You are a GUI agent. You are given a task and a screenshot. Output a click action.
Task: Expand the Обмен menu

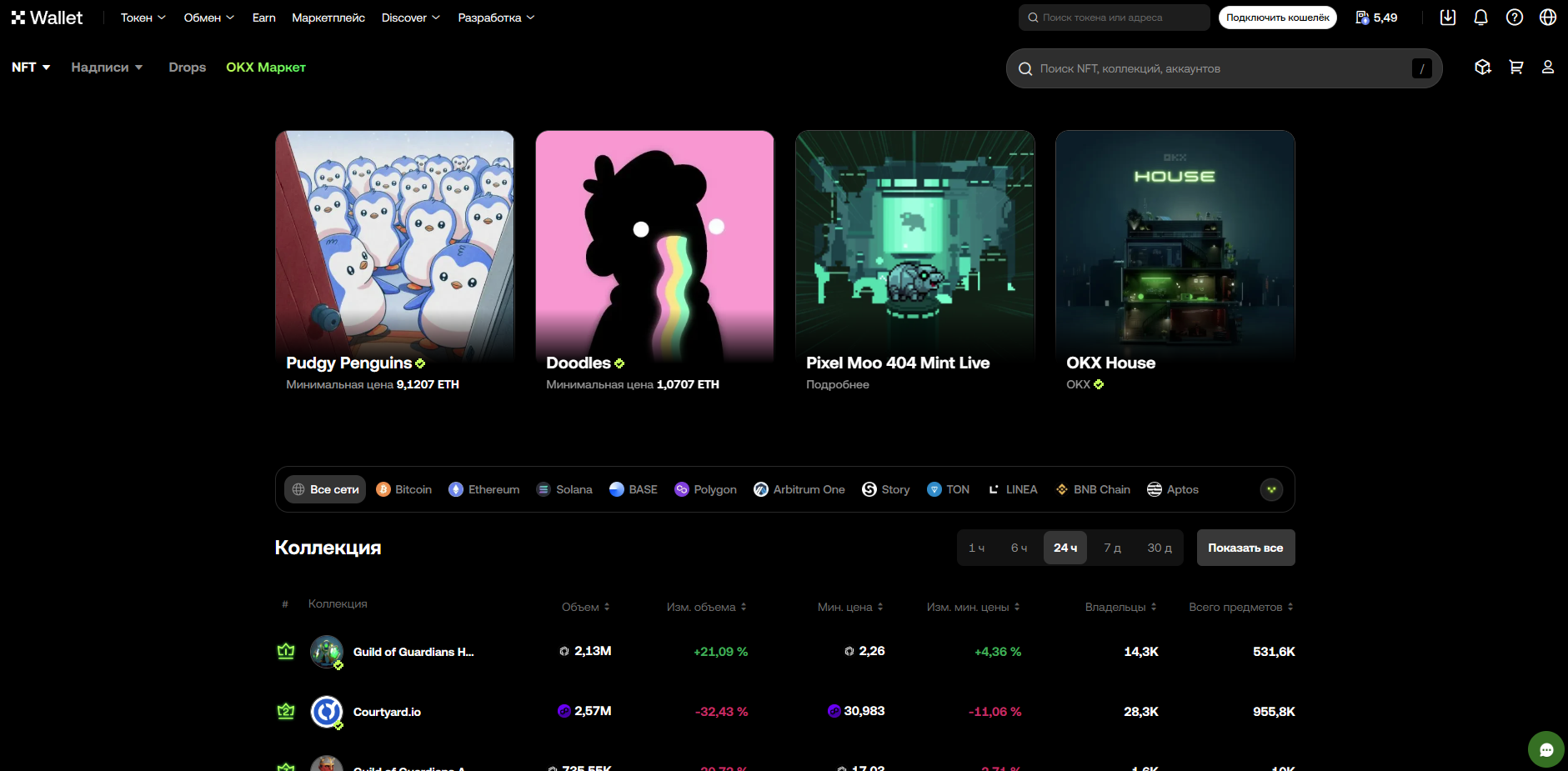[x=209, y=18]
